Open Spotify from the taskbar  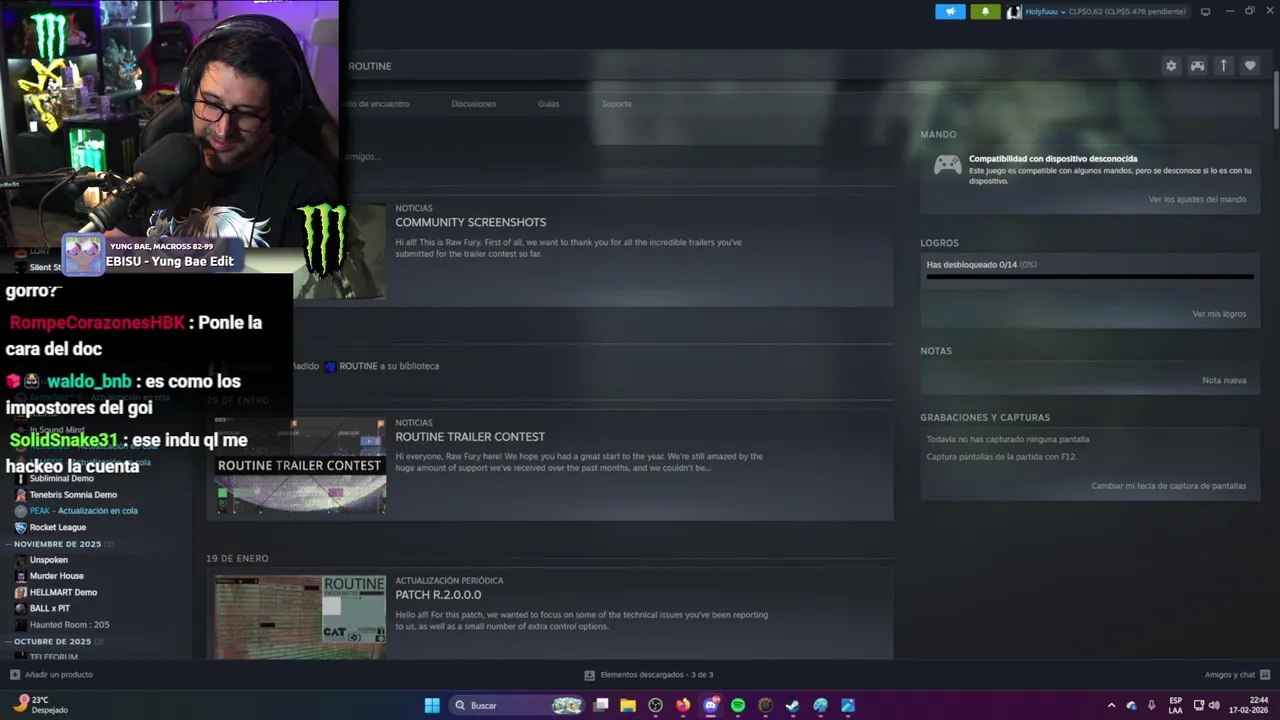pos(738,706)
